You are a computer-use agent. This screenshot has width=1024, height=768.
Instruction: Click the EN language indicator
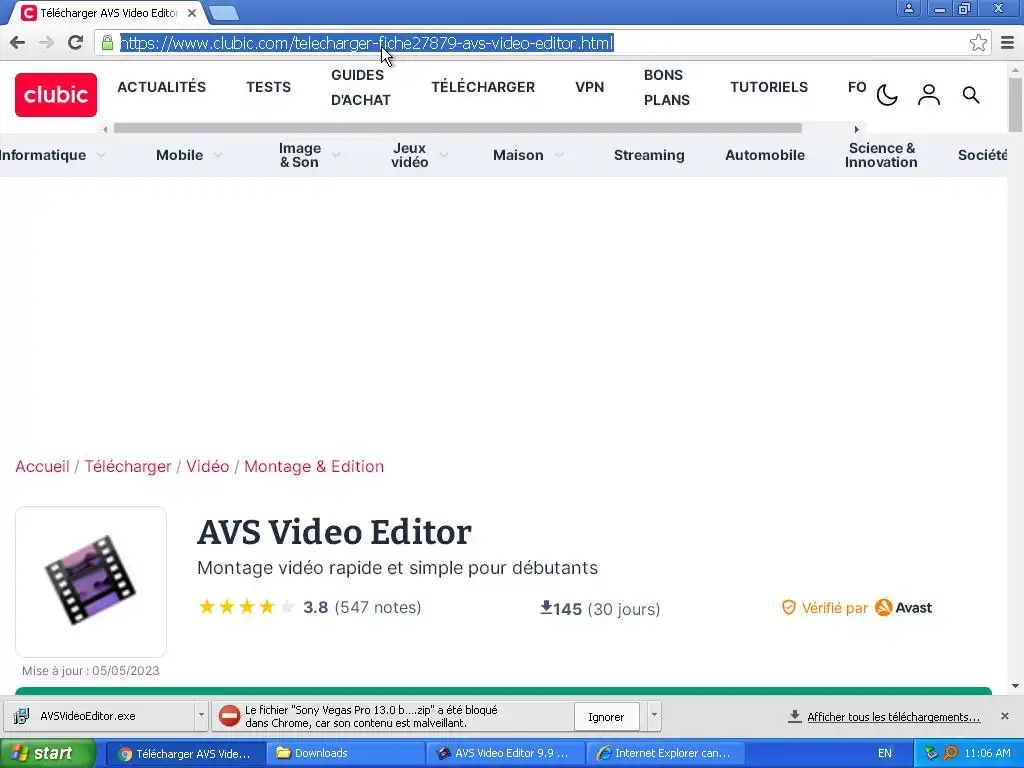coord(884,753)
